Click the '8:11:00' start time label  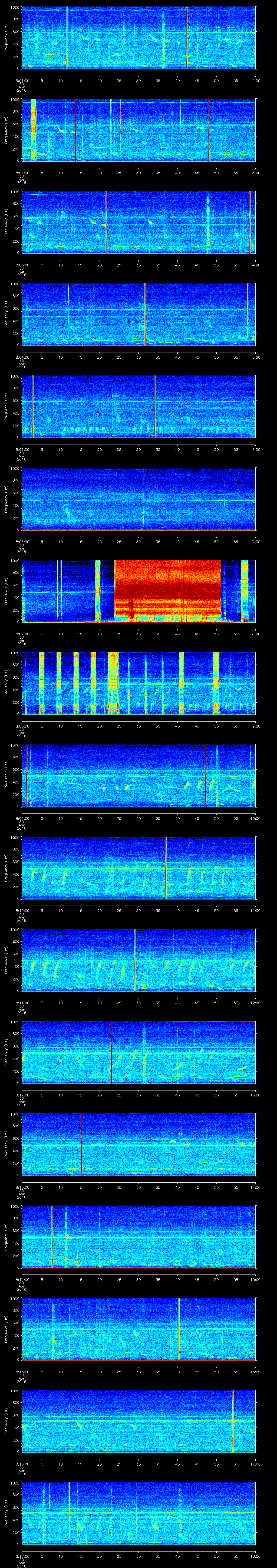(x=22, y=1003)
